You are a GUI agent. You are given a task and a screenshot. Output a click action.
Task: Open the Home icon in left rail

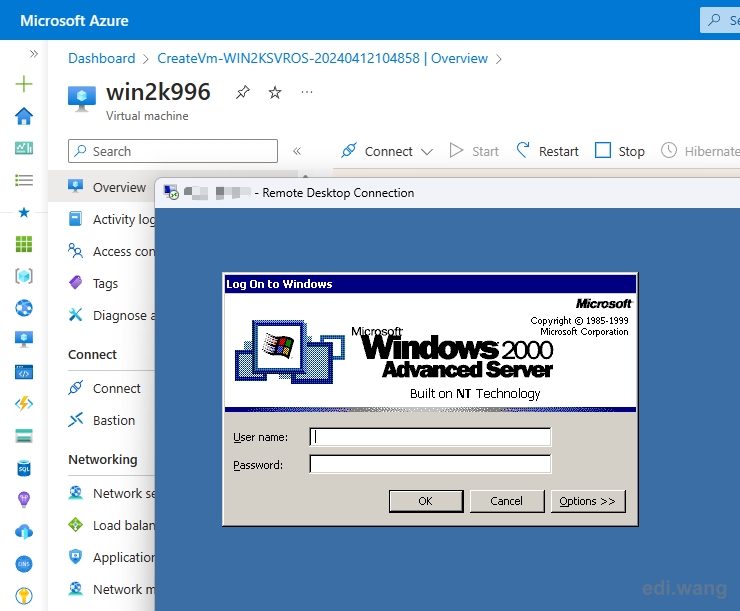pos(24,116)
